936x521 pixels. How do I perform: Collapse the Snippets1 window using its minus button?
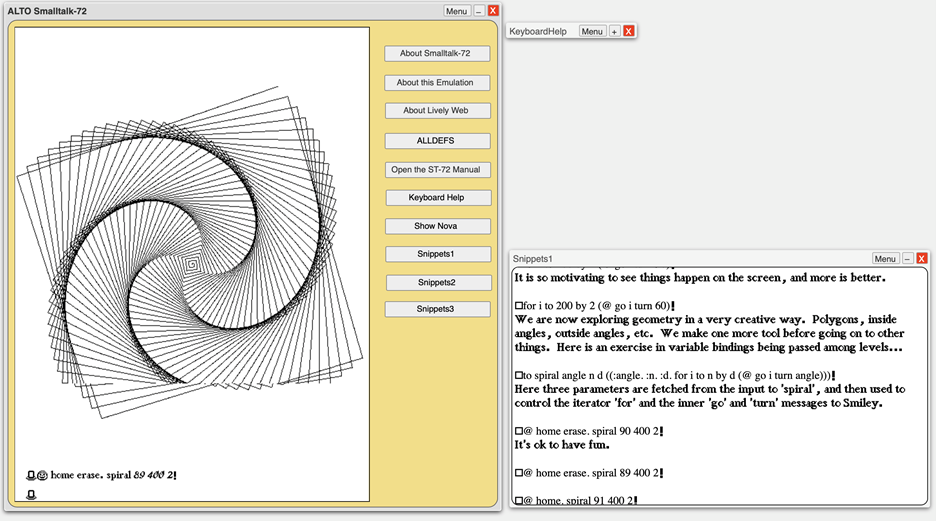[907, 258]
